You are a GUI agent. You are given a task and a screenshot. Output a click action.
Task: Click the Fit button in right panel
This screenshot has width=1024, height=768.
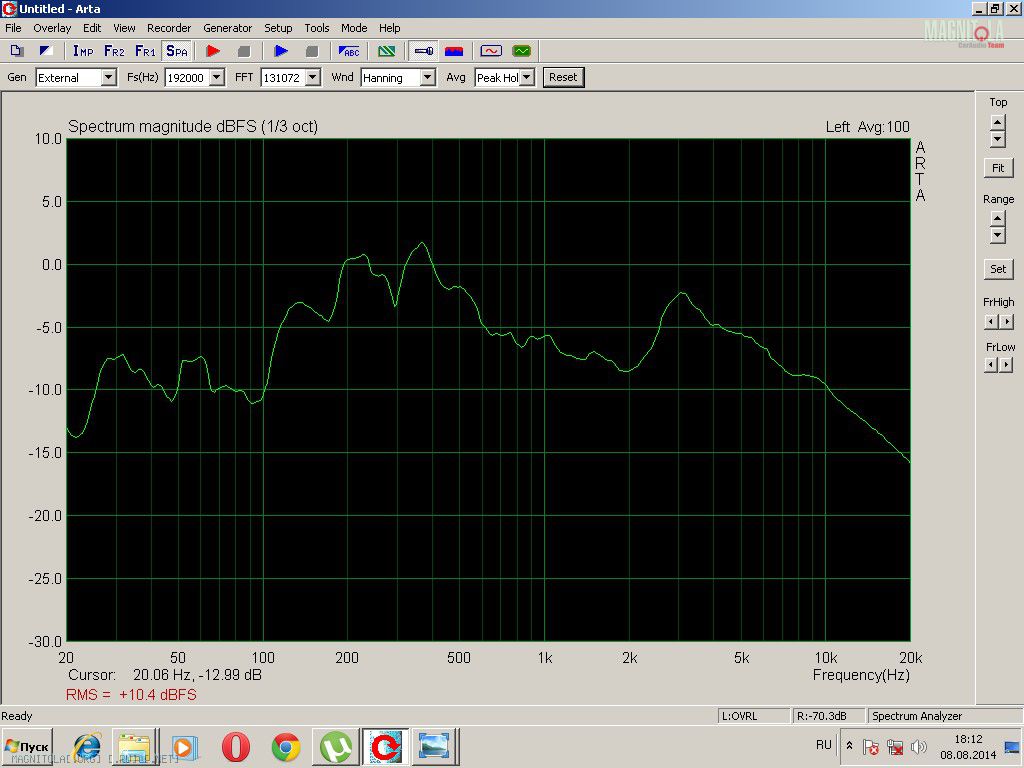click(x=998, y=168)
